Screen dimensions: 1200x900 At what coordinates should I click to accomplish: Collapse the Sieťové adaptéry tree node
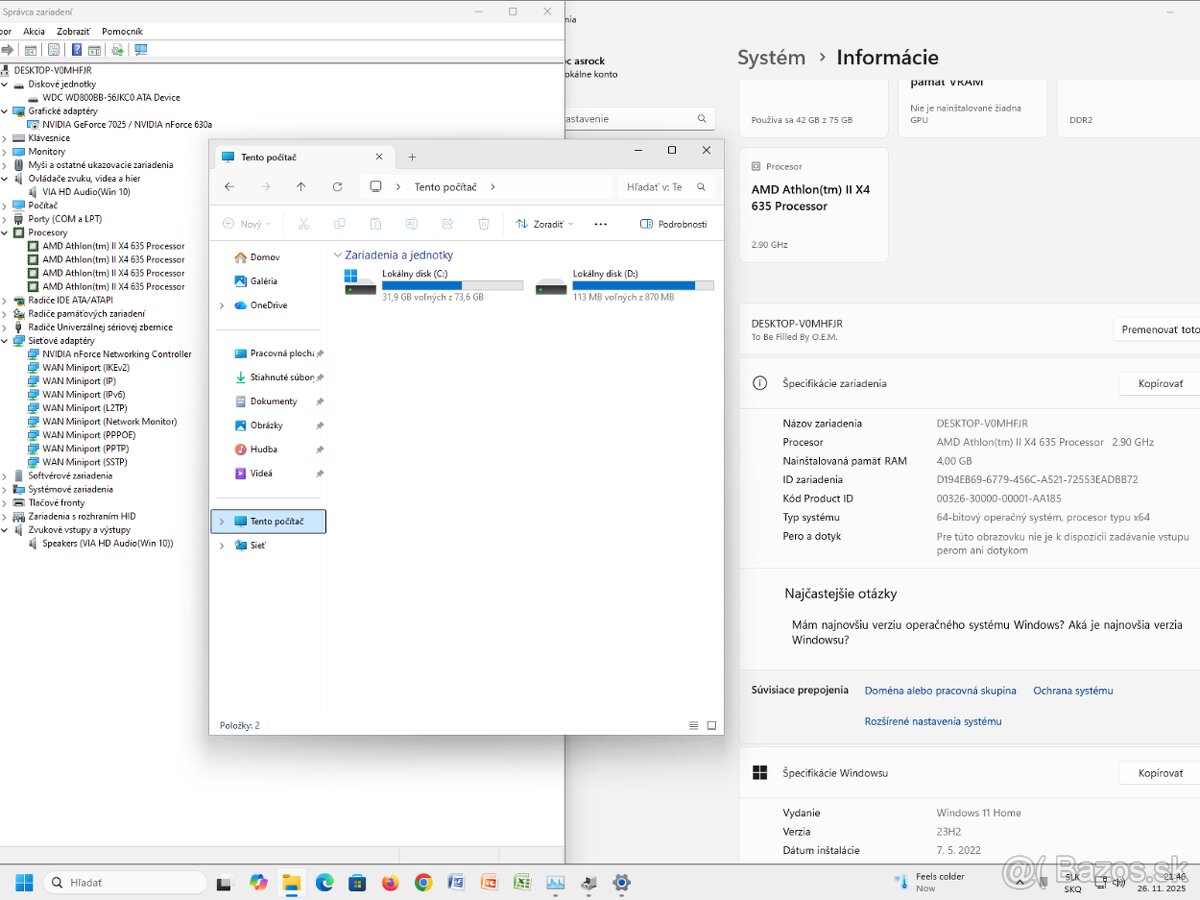click(x=4, y=341)
